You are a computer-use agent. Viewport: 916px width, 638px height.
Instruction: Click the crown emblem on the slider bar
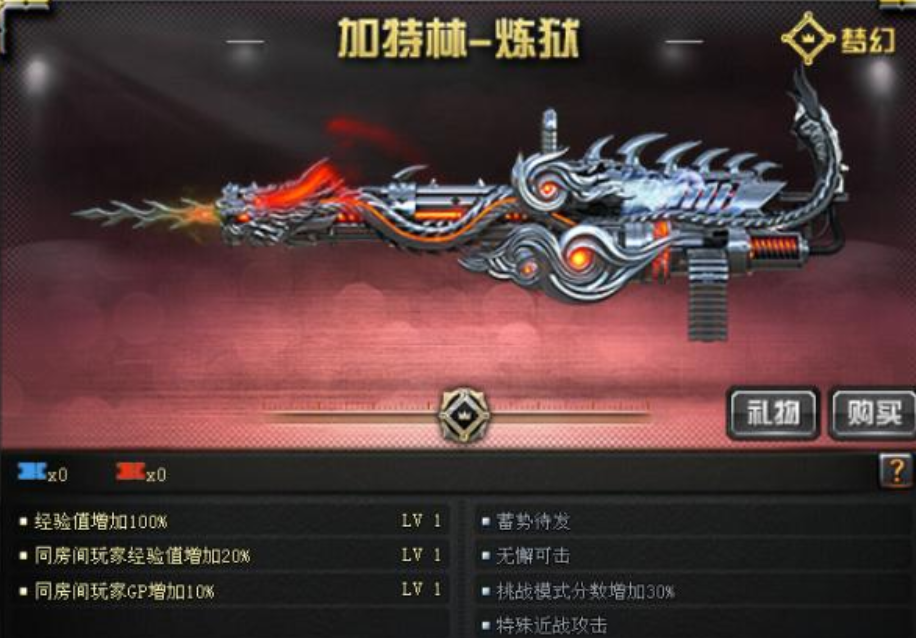(464, 414)
